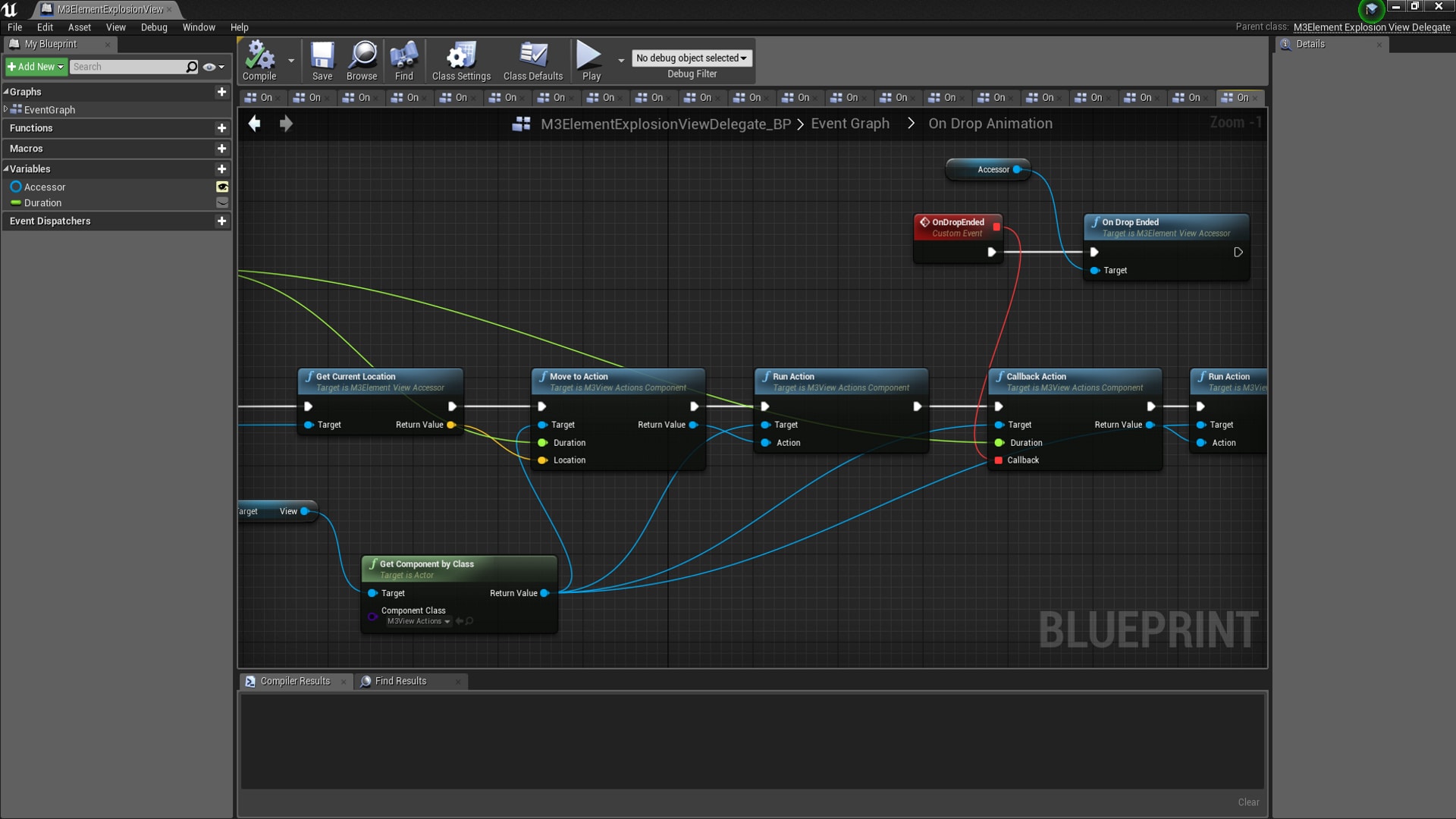
Task: Open the Find tool
Action: tap(403, 60)
